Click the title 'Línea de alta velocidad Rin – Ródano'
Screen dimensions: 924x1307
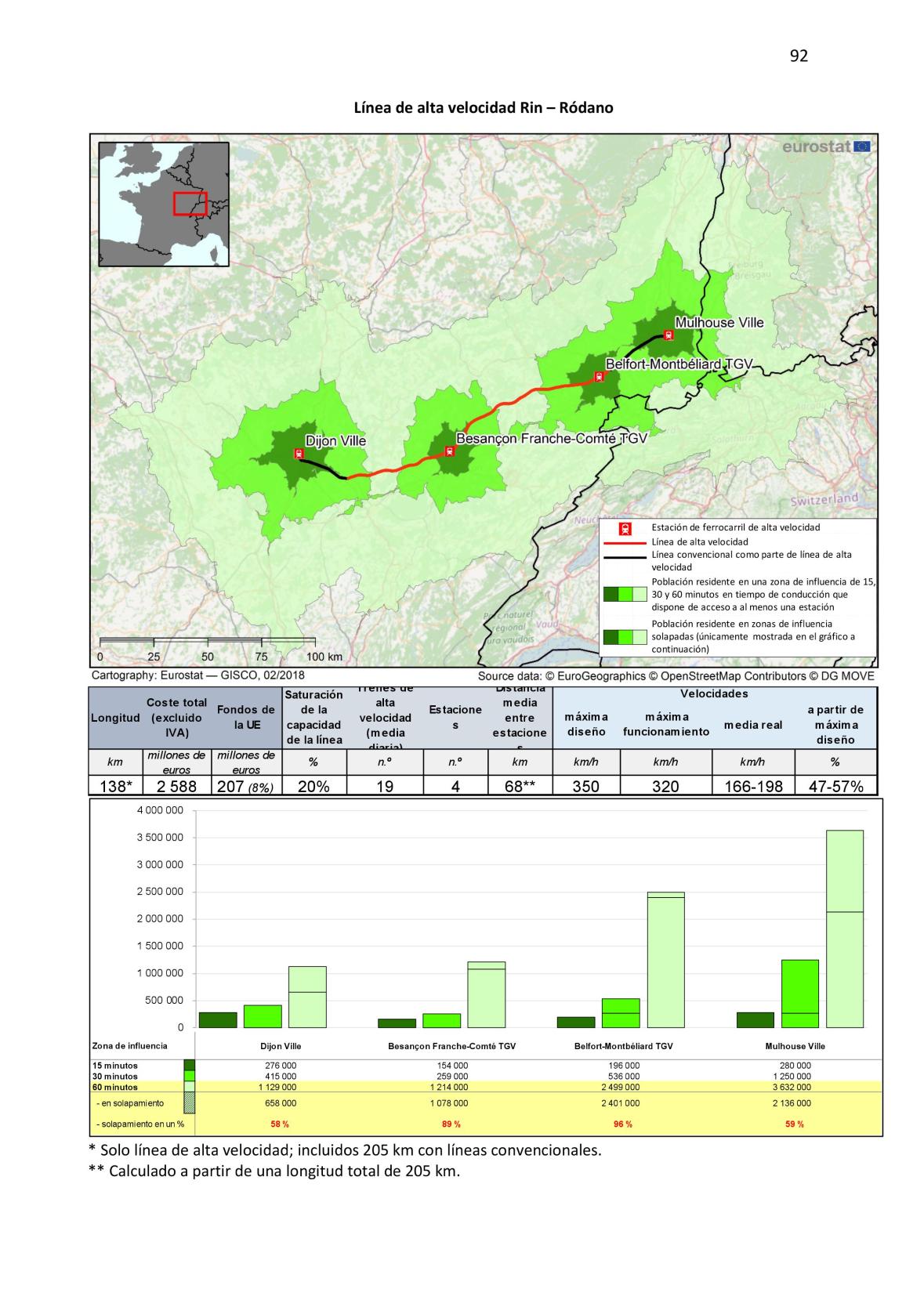tap(484, 108)
